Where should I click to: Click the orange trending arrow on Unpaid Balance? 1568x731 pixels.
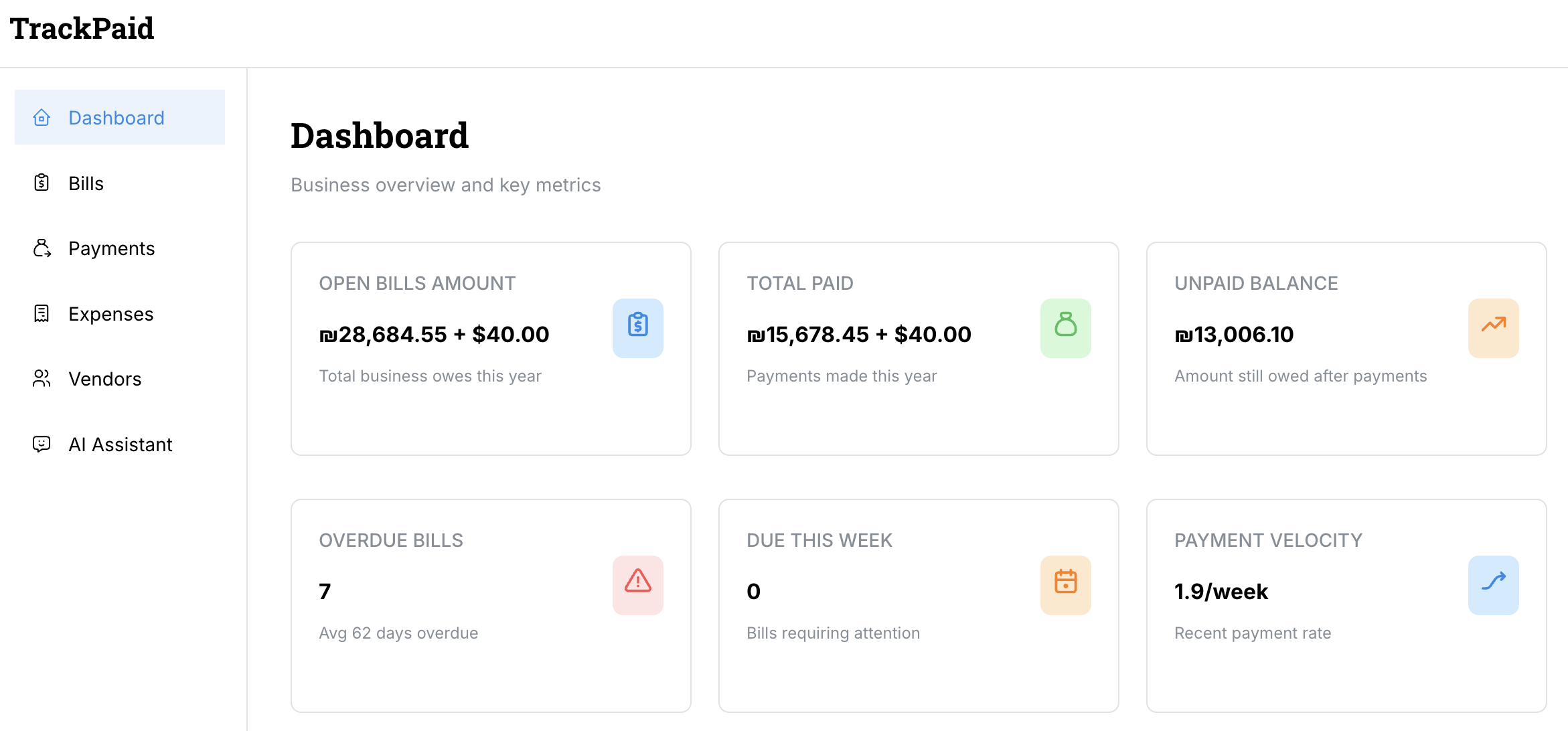point(1494,327)
